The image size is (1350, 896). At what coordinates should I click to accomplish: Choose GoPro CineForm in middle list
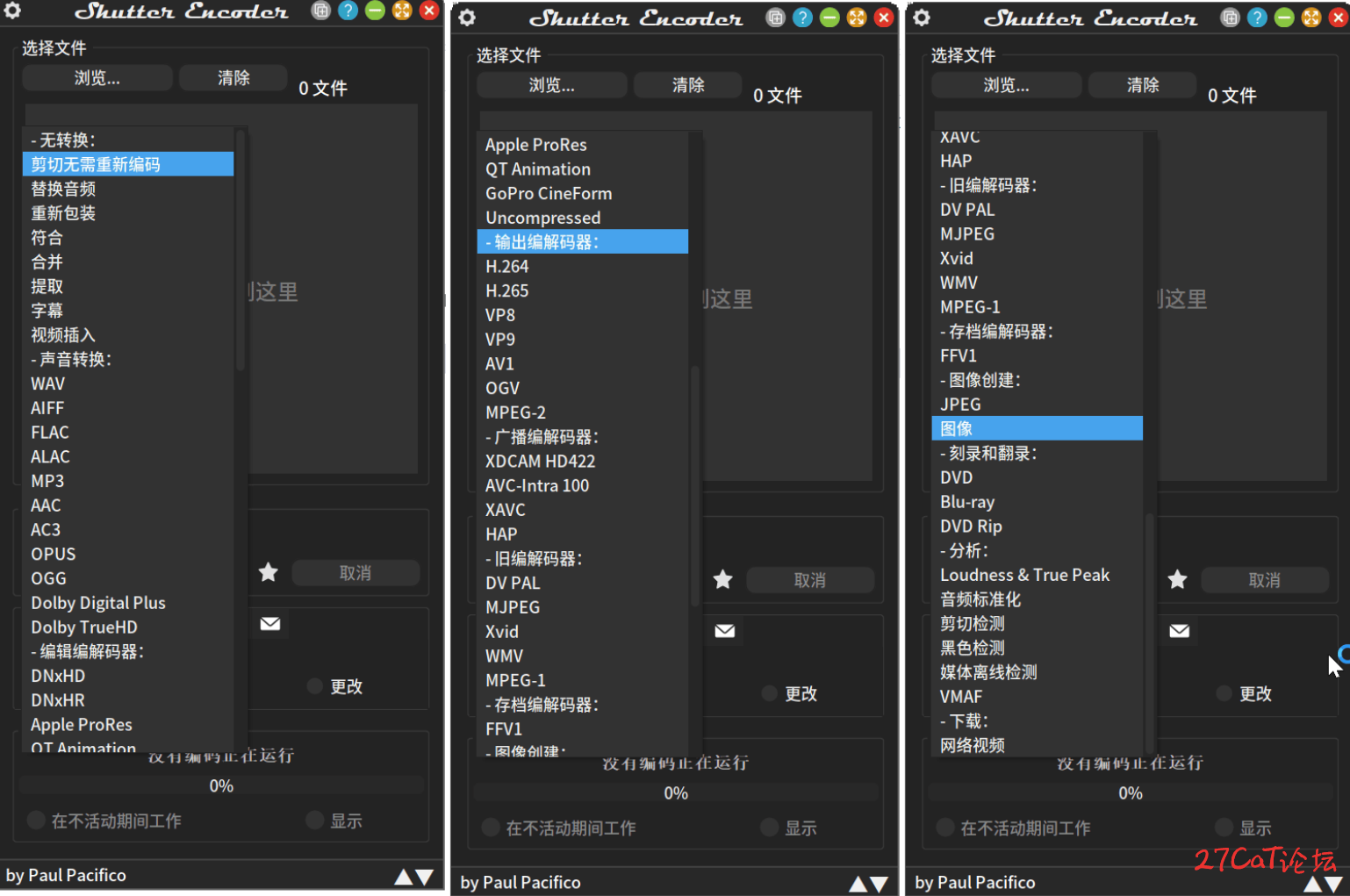(x=583, y=193)
